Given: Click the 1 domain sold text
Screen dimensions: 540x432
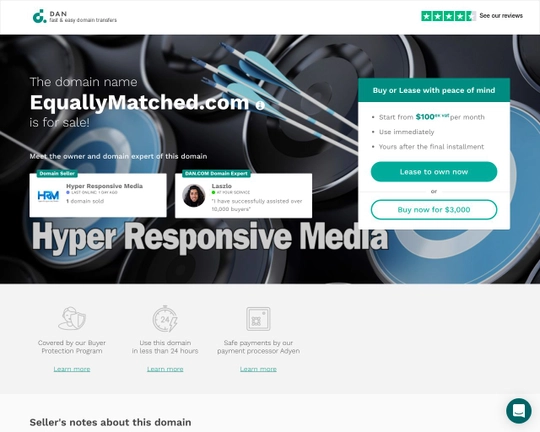Looking at the screenshot, I should point(85,201).
